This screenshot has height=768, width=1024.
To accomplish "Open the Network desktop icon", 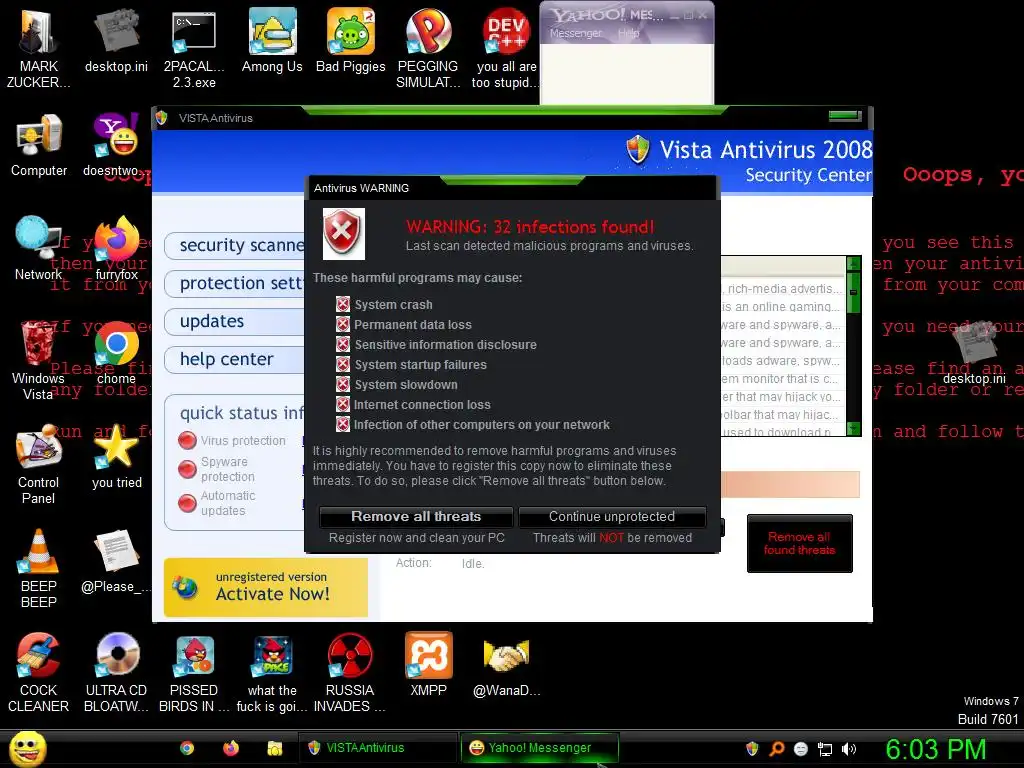I will click(38, 248).
